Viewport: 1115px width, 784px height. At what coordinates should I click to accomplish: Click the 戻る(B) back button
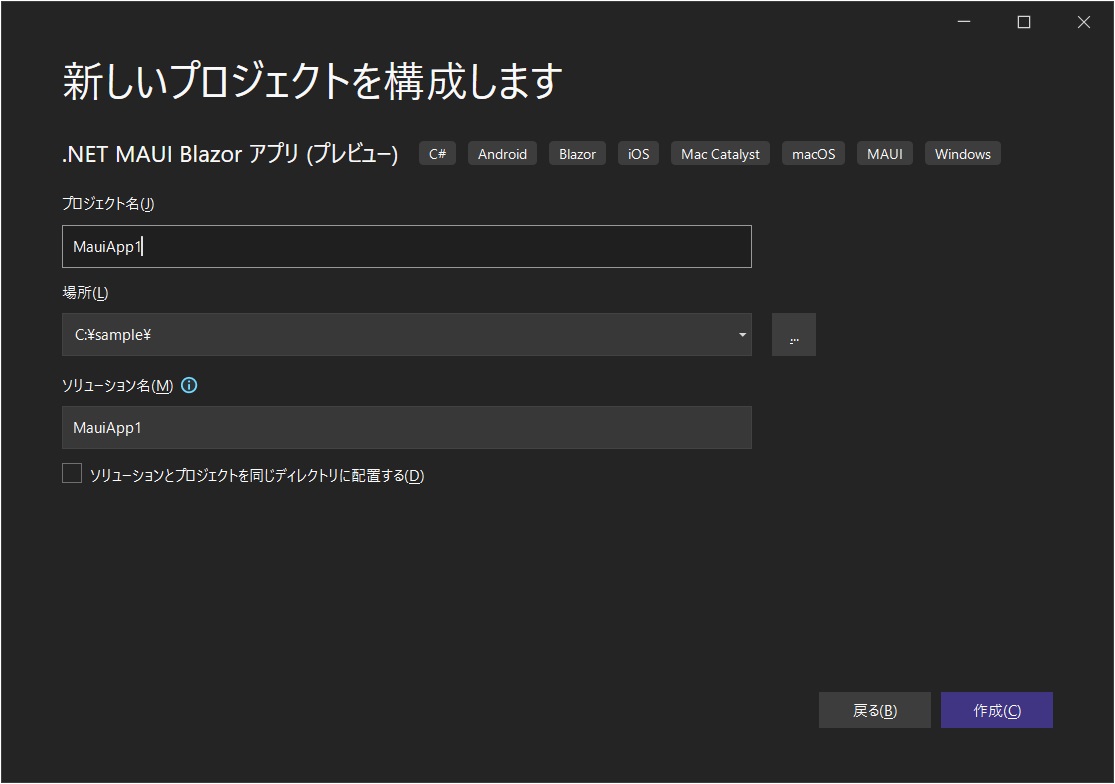(x=875, y=710)
